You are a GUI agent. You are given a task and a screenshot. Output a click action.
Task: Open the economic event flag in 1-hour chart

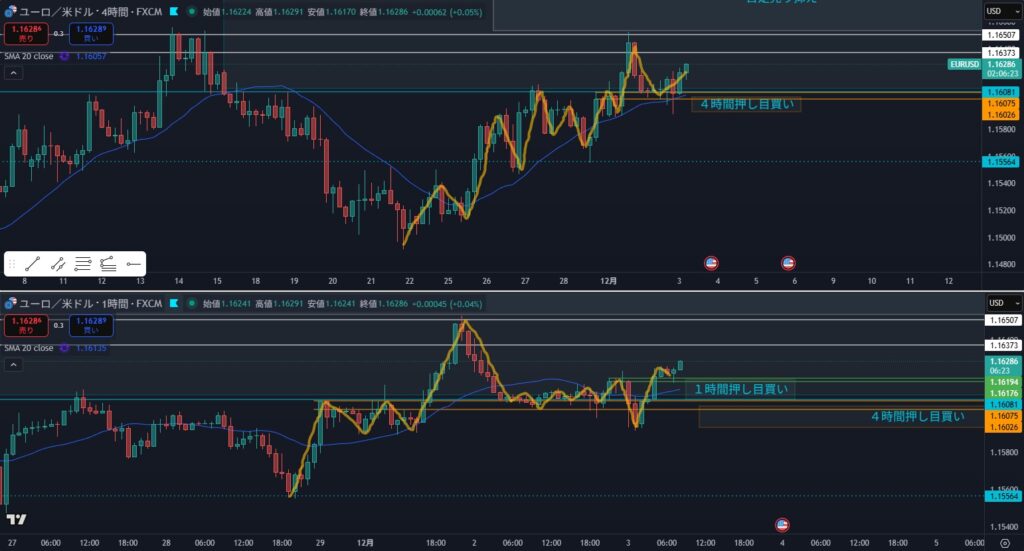tap(783, 524)
